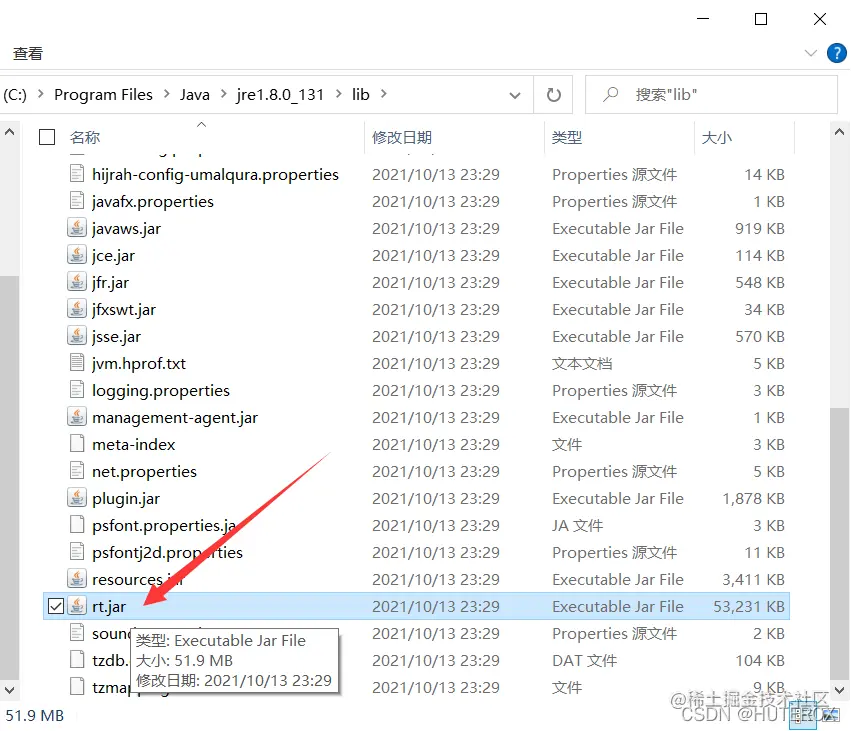
Task: Click the DAT 文件 type cell
Action: [585, 660]
